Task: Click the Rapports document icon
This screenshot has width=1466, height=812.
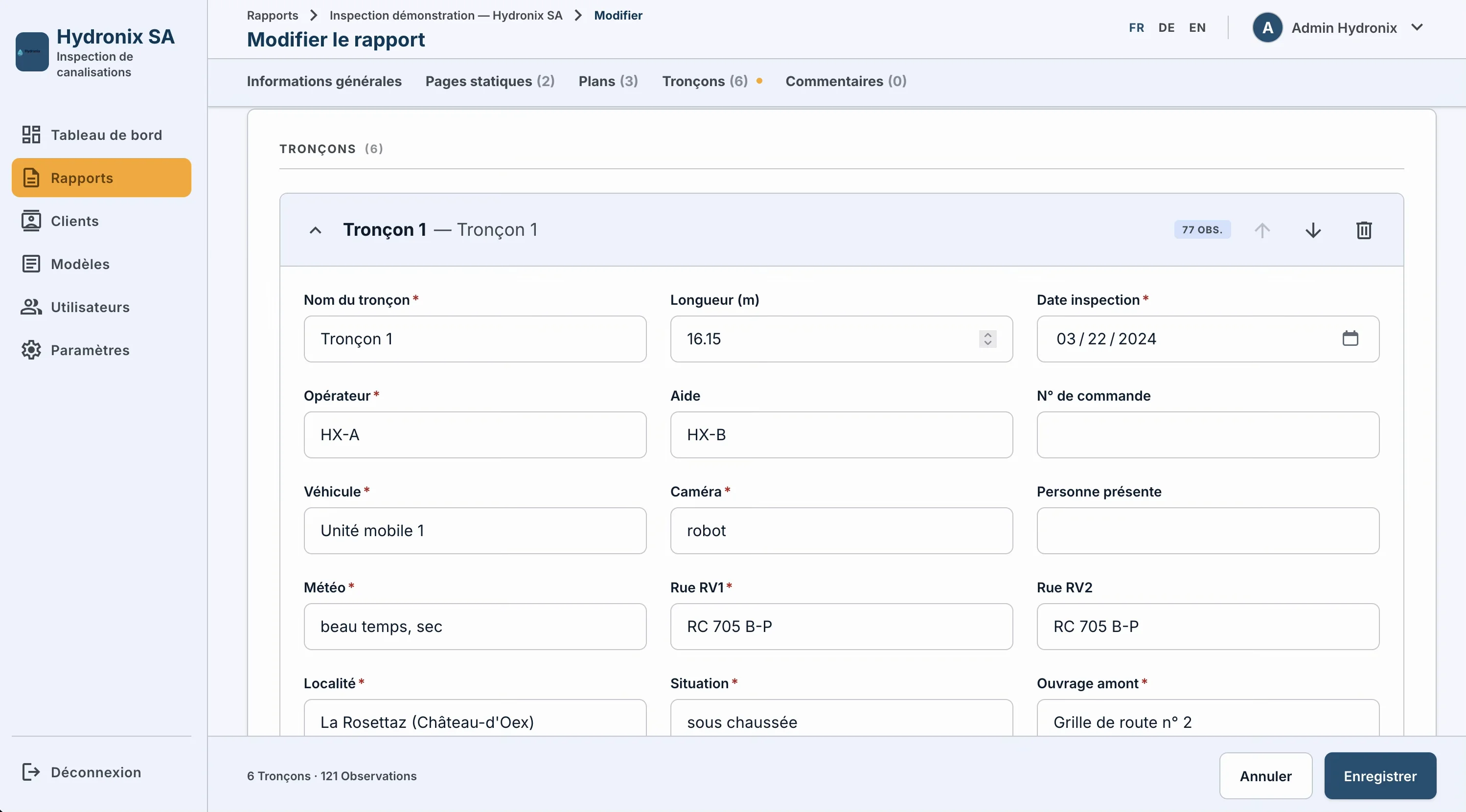Action: pos(31,178)
